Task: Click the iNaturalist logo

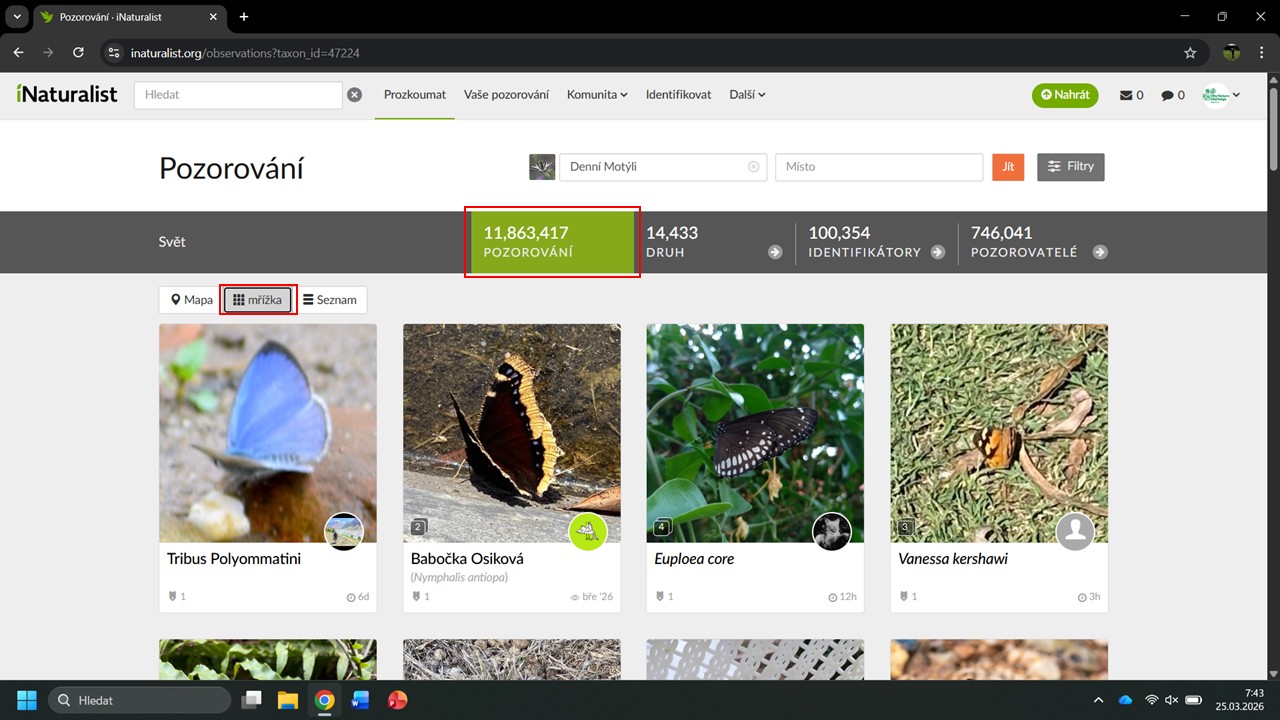Action: (x=67, y=94)
